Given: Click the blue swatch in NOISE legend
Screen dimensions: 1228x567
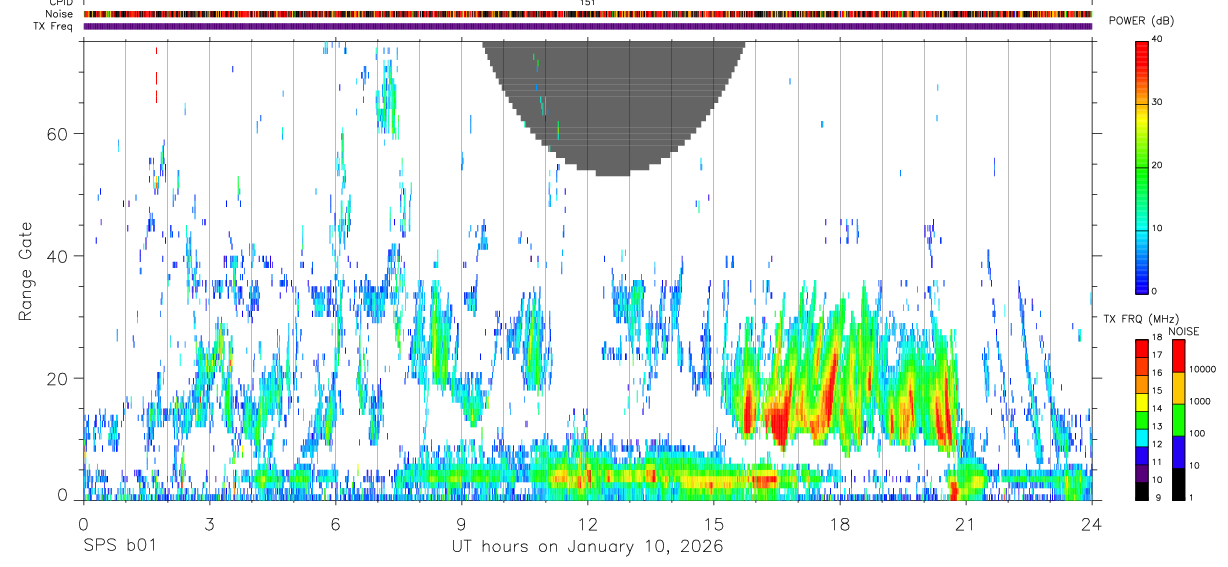Looking at the screenshot, I should [1179, 452].
